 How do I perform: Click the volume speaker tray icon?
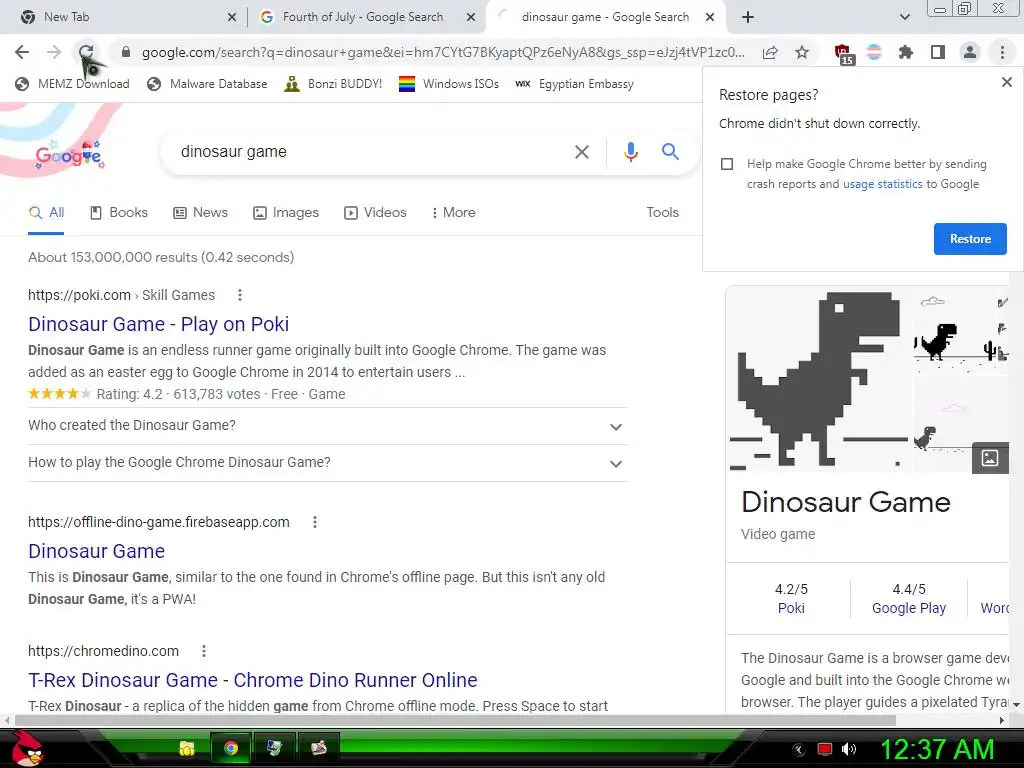(850, 749)
